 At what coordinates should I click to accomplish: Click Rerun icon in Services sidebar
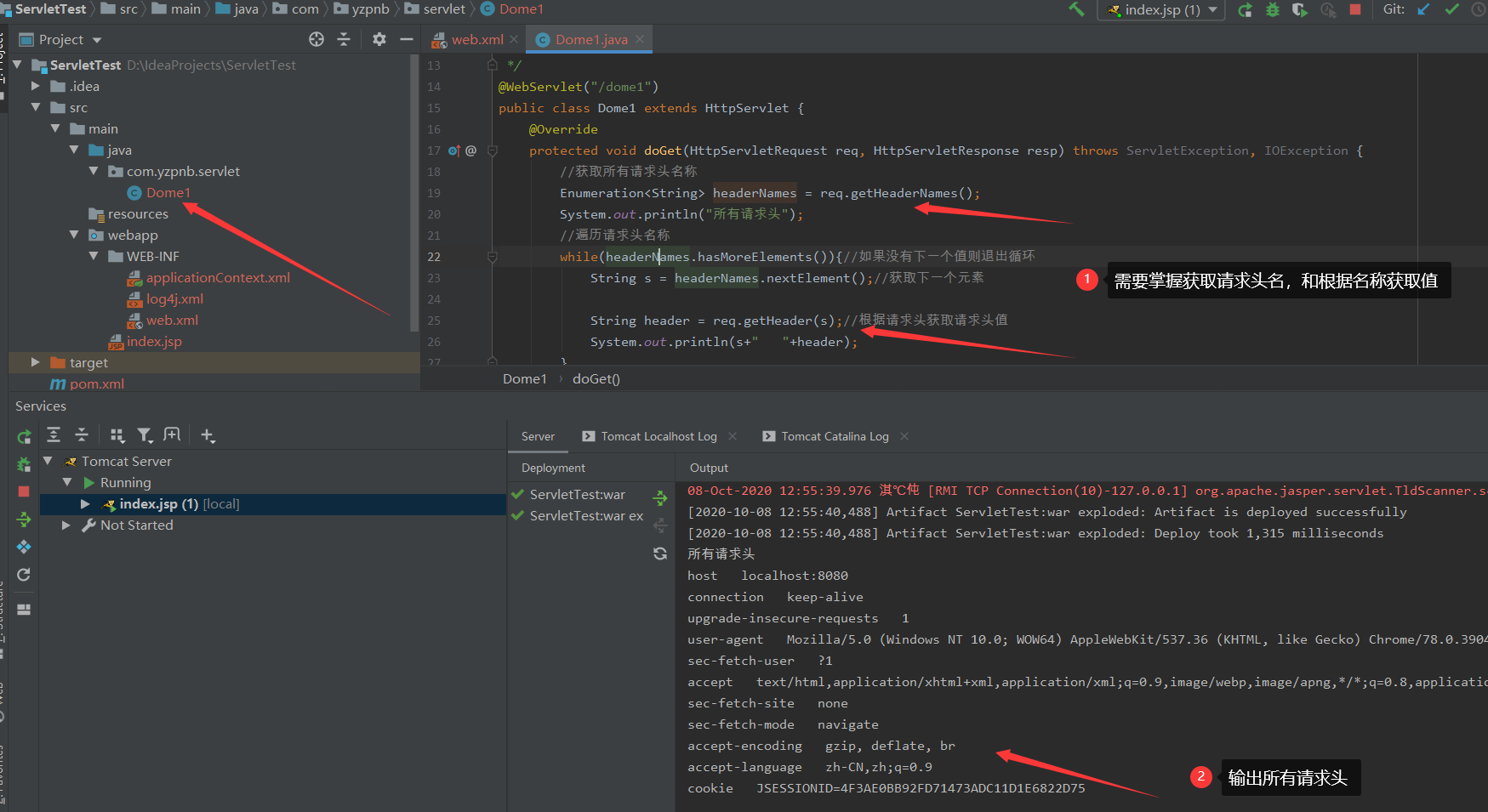pos(24,437)
